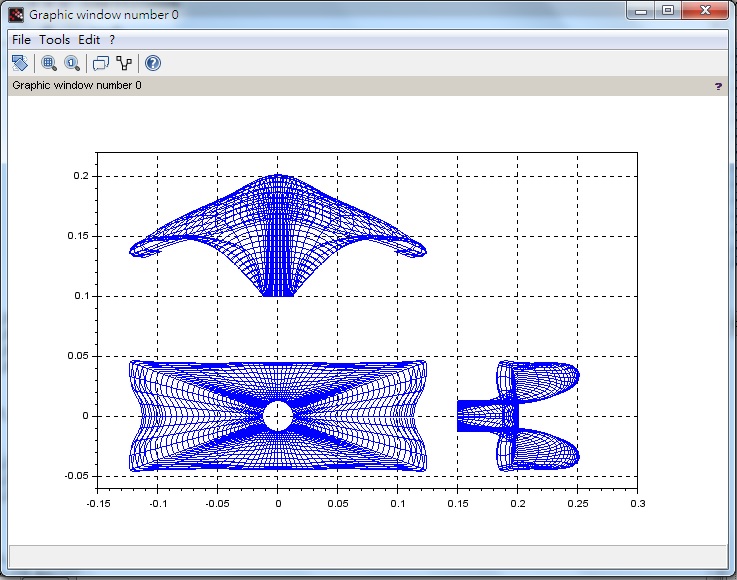Click the y-axis label 0.15
Screen dimensions: 737x580
pyautogui.click(x=78, y=236)
